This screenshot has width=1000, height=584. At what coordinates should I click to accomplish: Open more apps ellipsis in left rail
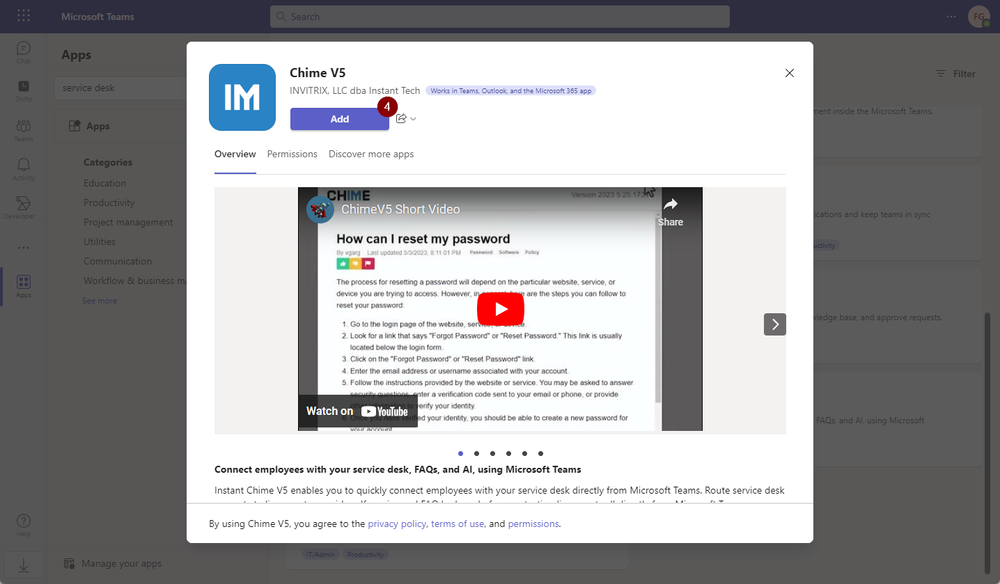pos(24,247)
